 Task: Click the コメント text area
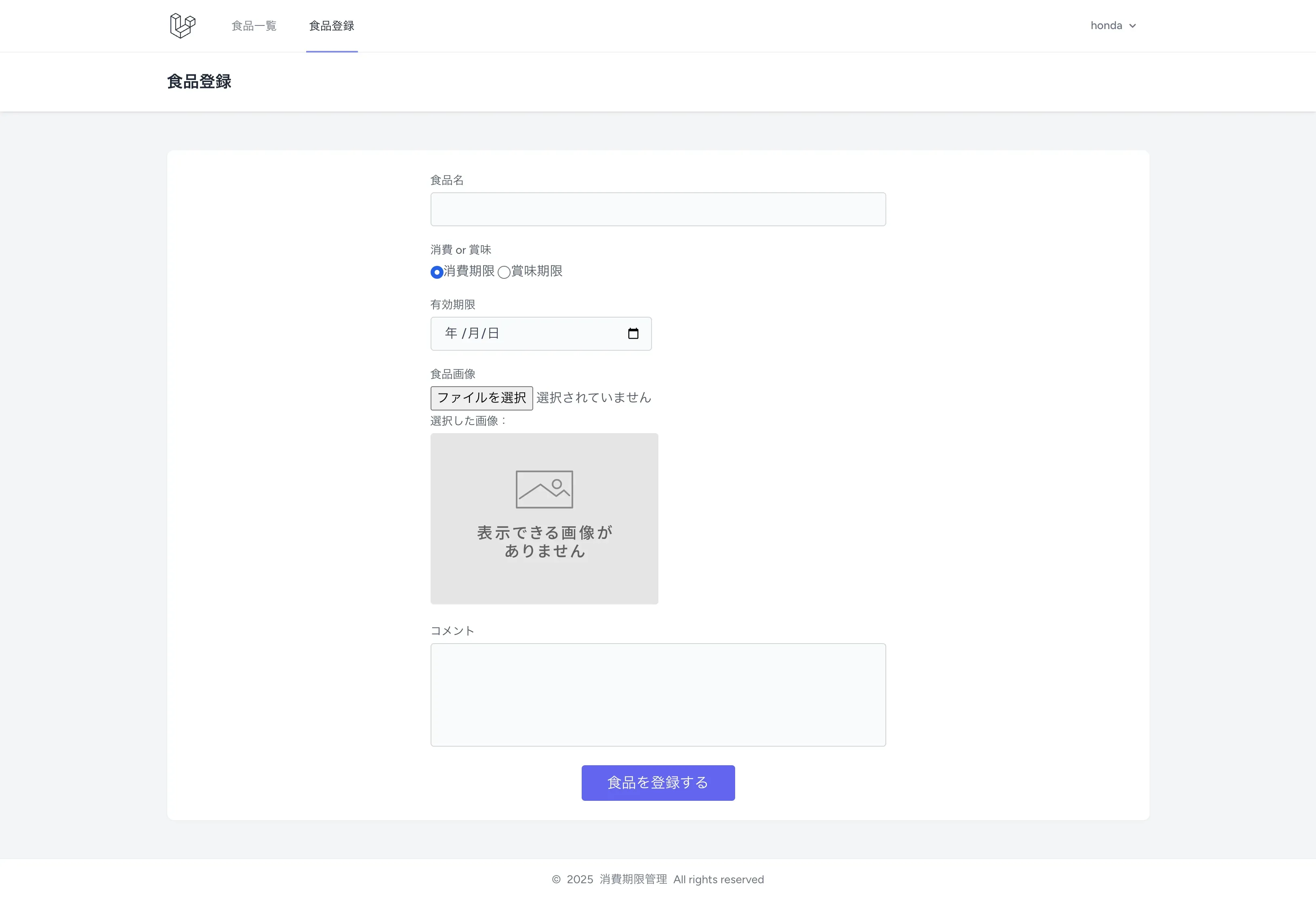pyautogui.click(x=658, y=694)
